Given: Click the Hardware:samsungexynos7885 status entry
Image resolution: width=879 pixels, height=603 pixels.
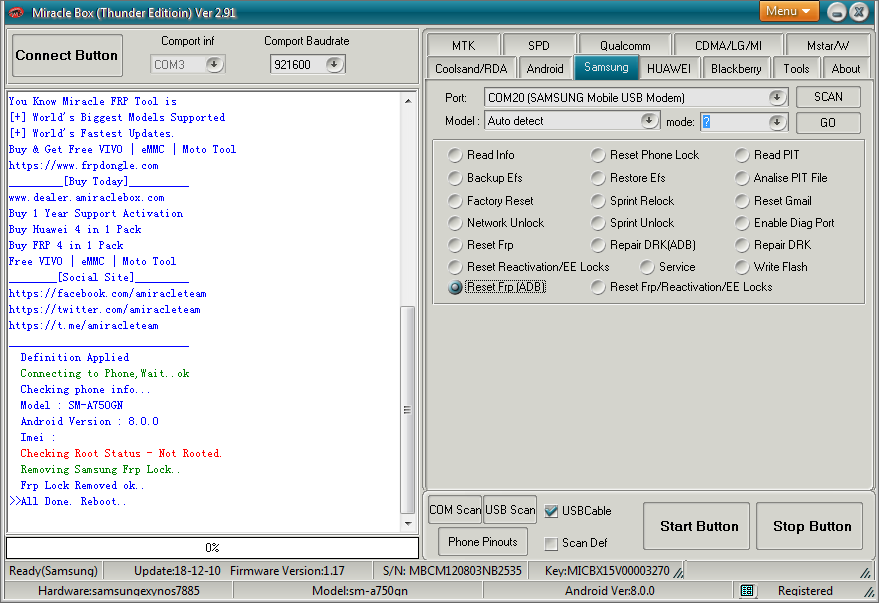Looking at the screenshot, I should tap(119, 590).
